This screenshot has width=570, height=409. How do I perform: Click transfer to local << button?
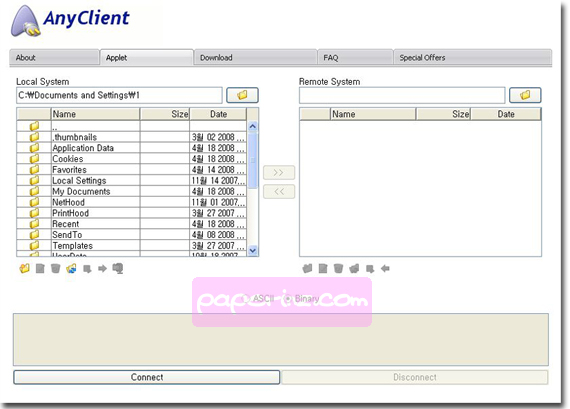pos(279,192)
